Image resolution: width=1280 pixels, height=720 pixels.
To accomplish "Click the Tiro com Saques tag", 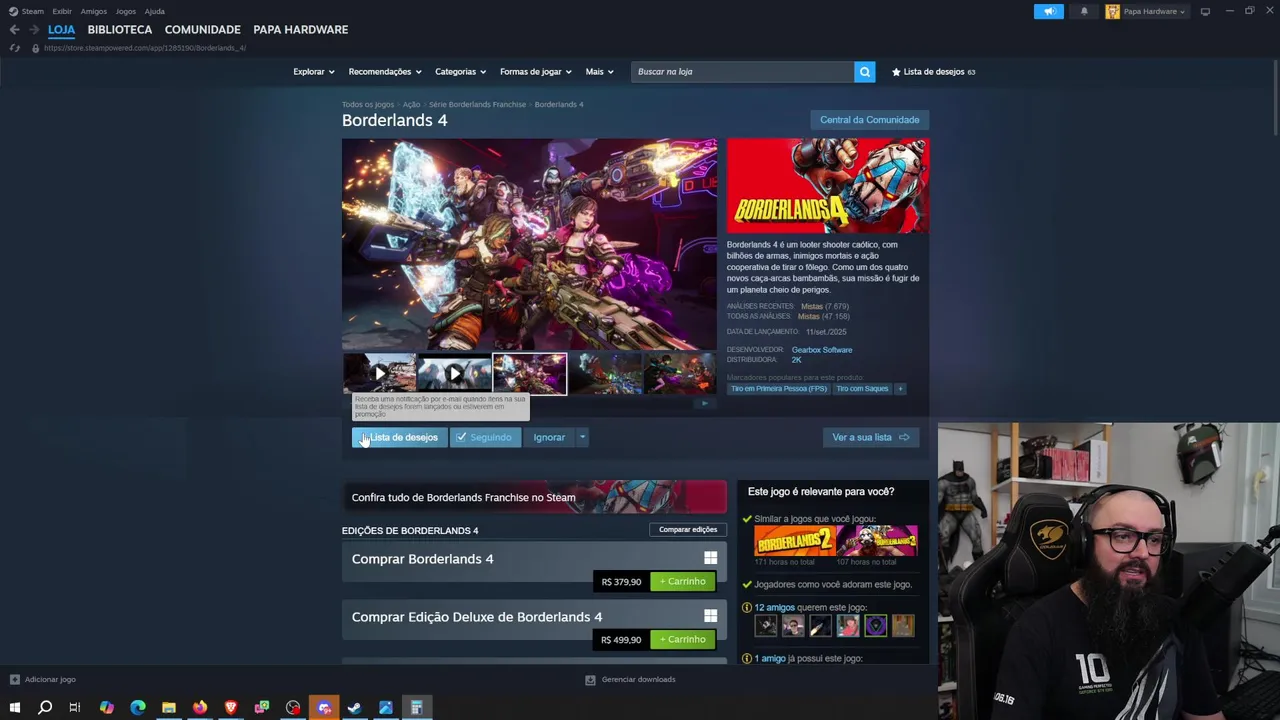I will tap(862, 388).
